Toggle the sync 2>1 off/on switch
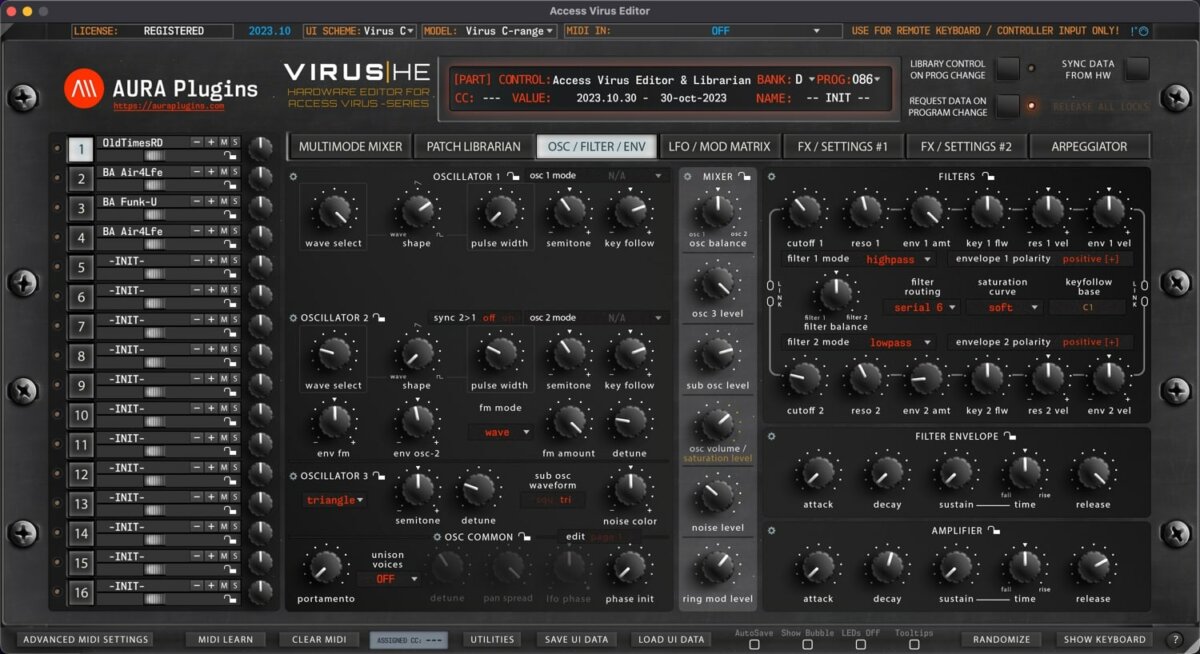This screenshot has width=1200, height=654. 497,318
